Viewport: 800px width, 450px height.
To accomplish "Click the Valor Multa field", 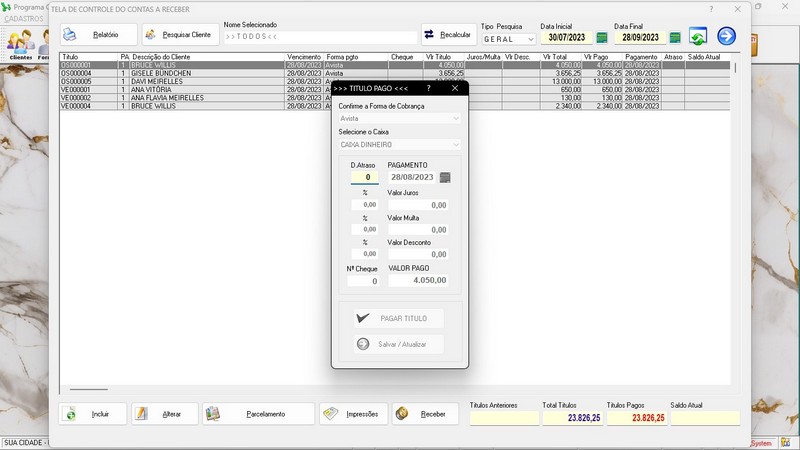I will (x=418, y=230).
